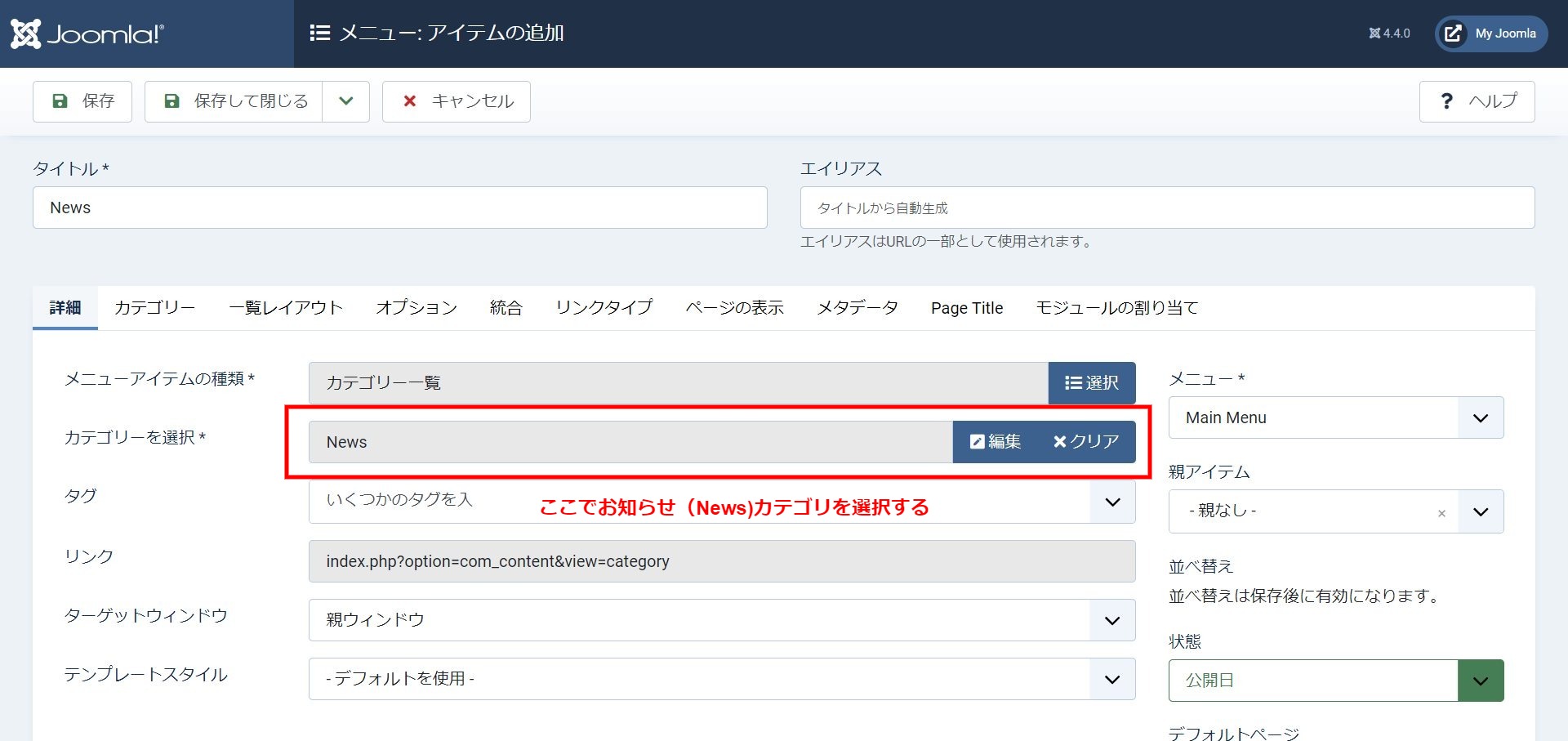Switch to the オプション tab
The width and height of the screenshot is (1568, 741).
(x=416, y=308)
